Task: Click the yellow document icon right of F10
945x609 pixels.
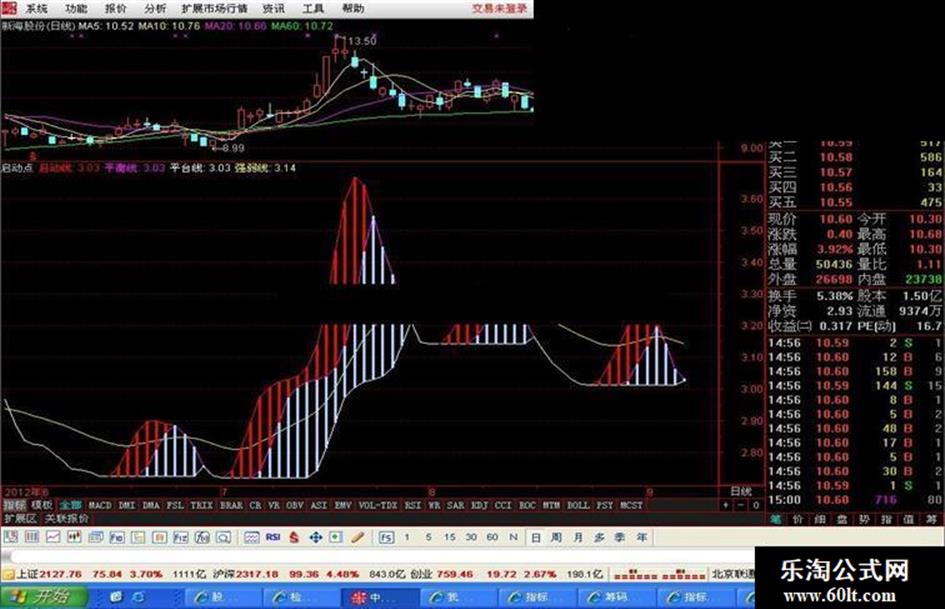Action: click(138, 537)
